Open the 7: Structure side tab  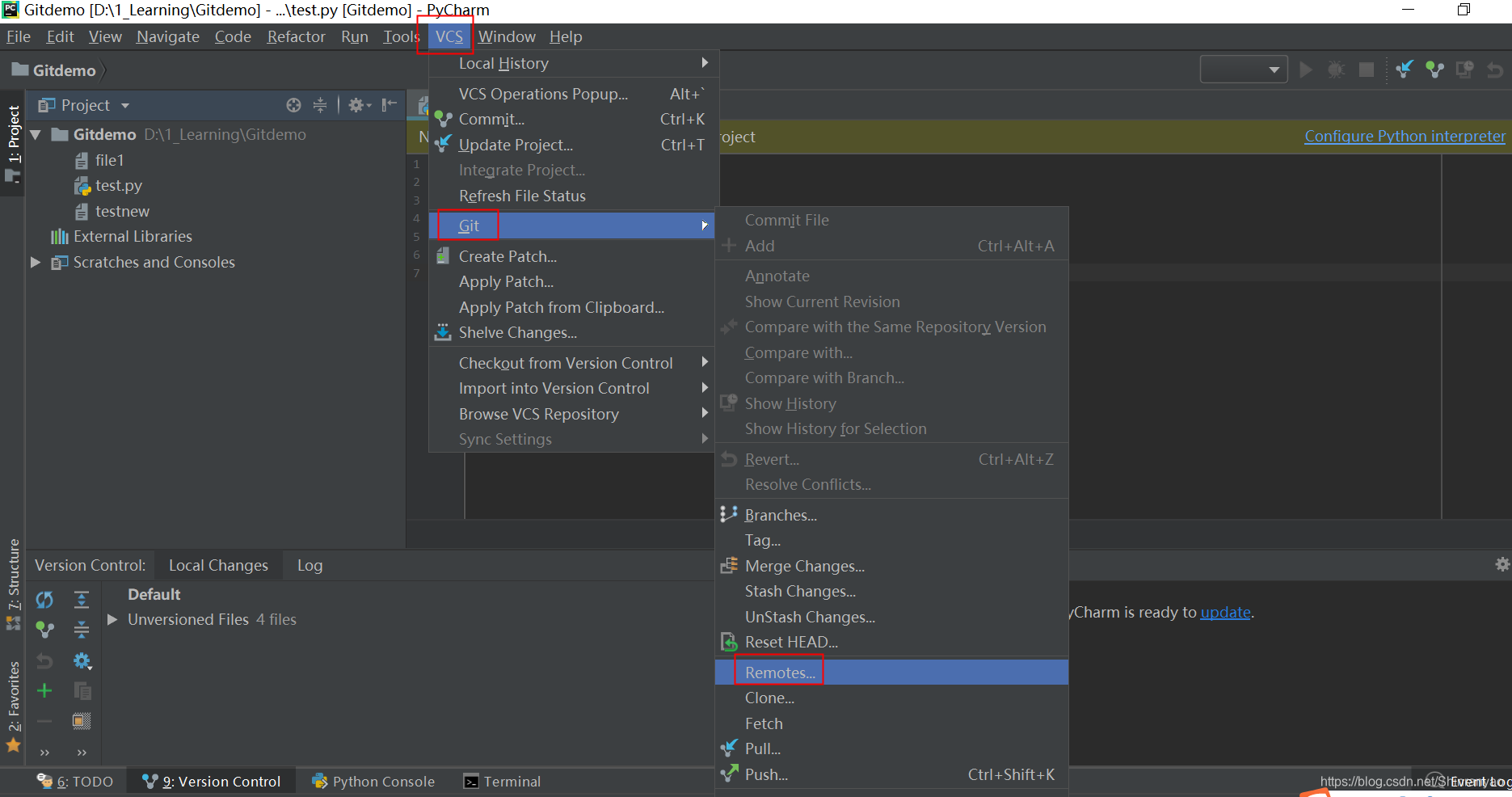coord(14,584)
